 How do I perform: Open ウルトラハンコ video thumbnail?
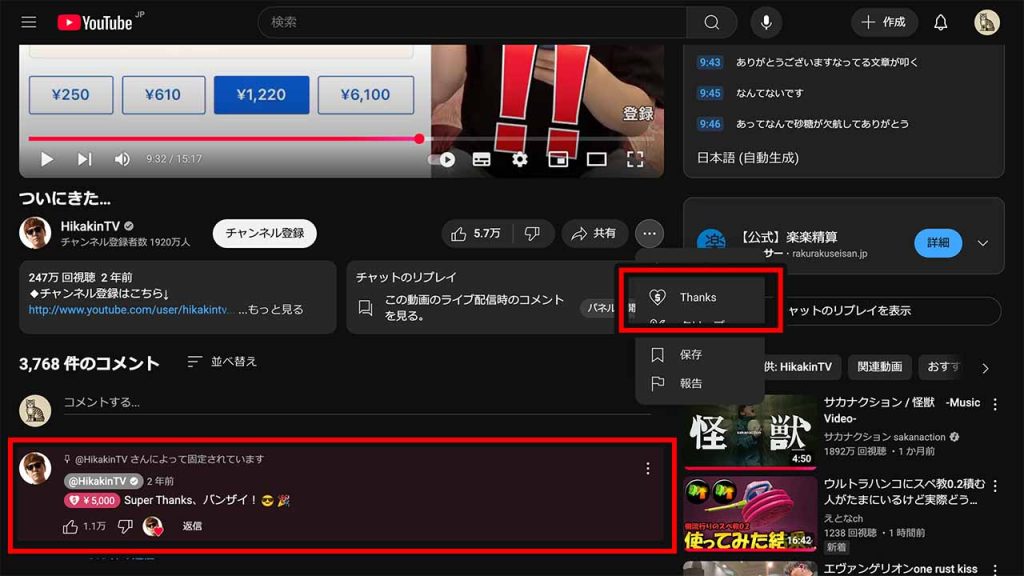[x=750, y=514]
